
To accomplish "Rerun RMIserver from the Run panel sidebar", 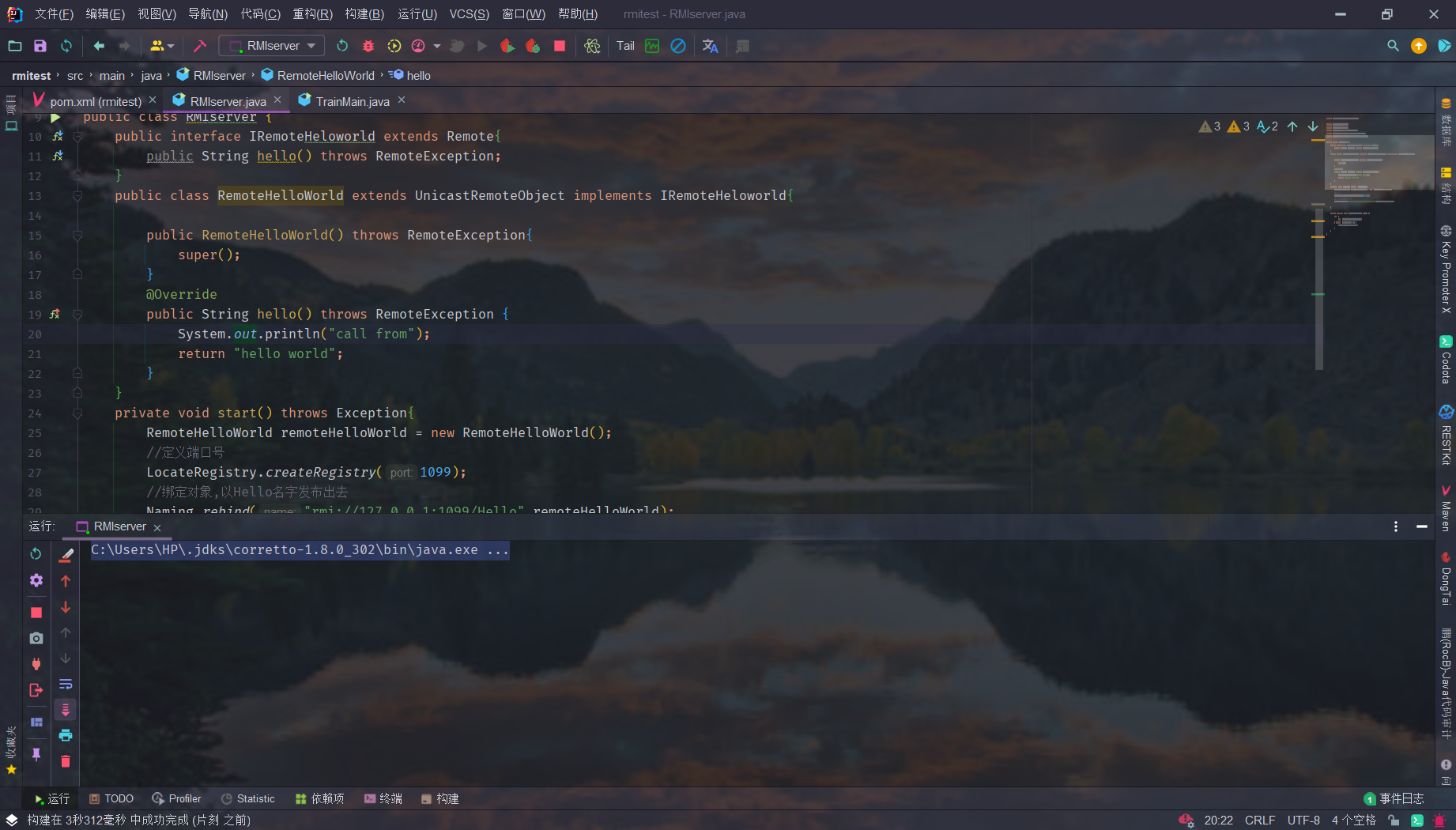I will (36, 553).
